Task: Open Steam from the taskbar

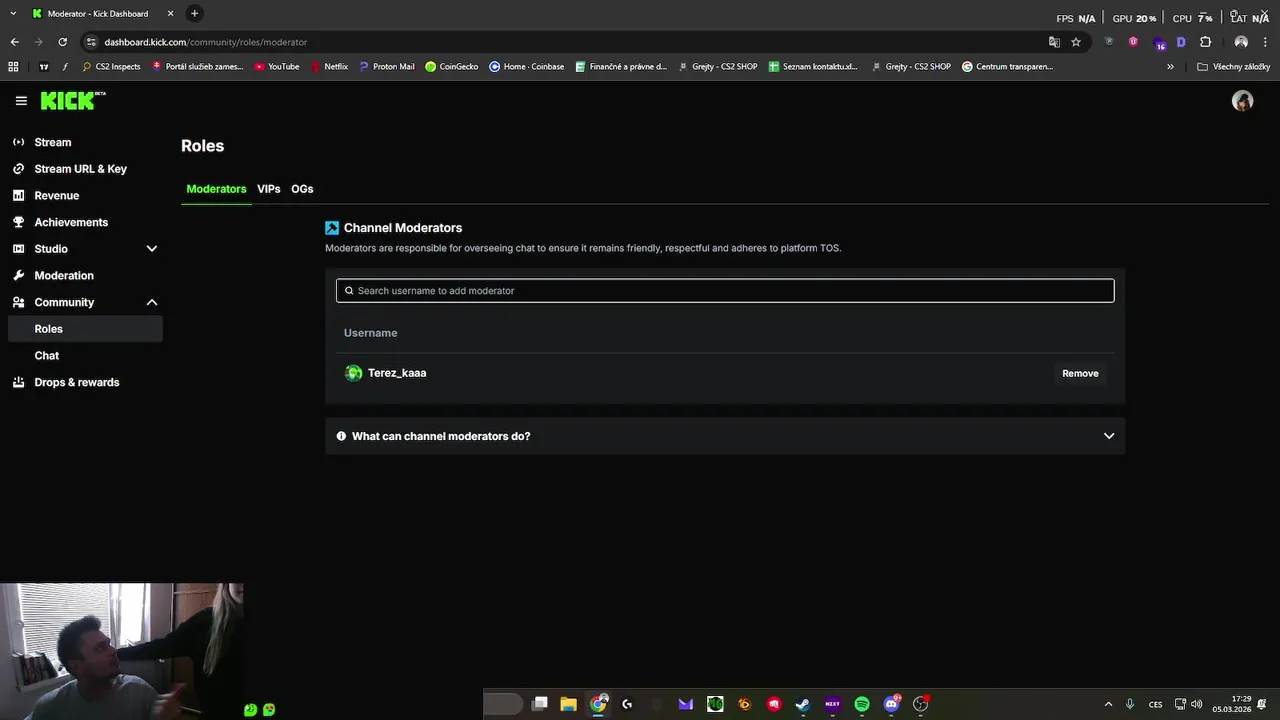Action: coord(802,704)
